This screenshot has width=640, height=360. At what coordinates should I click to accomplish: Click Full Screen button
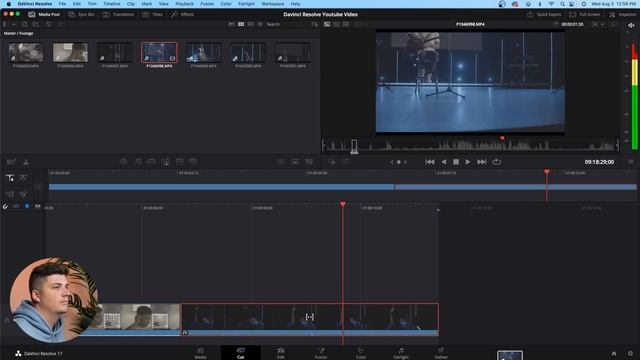585,14
